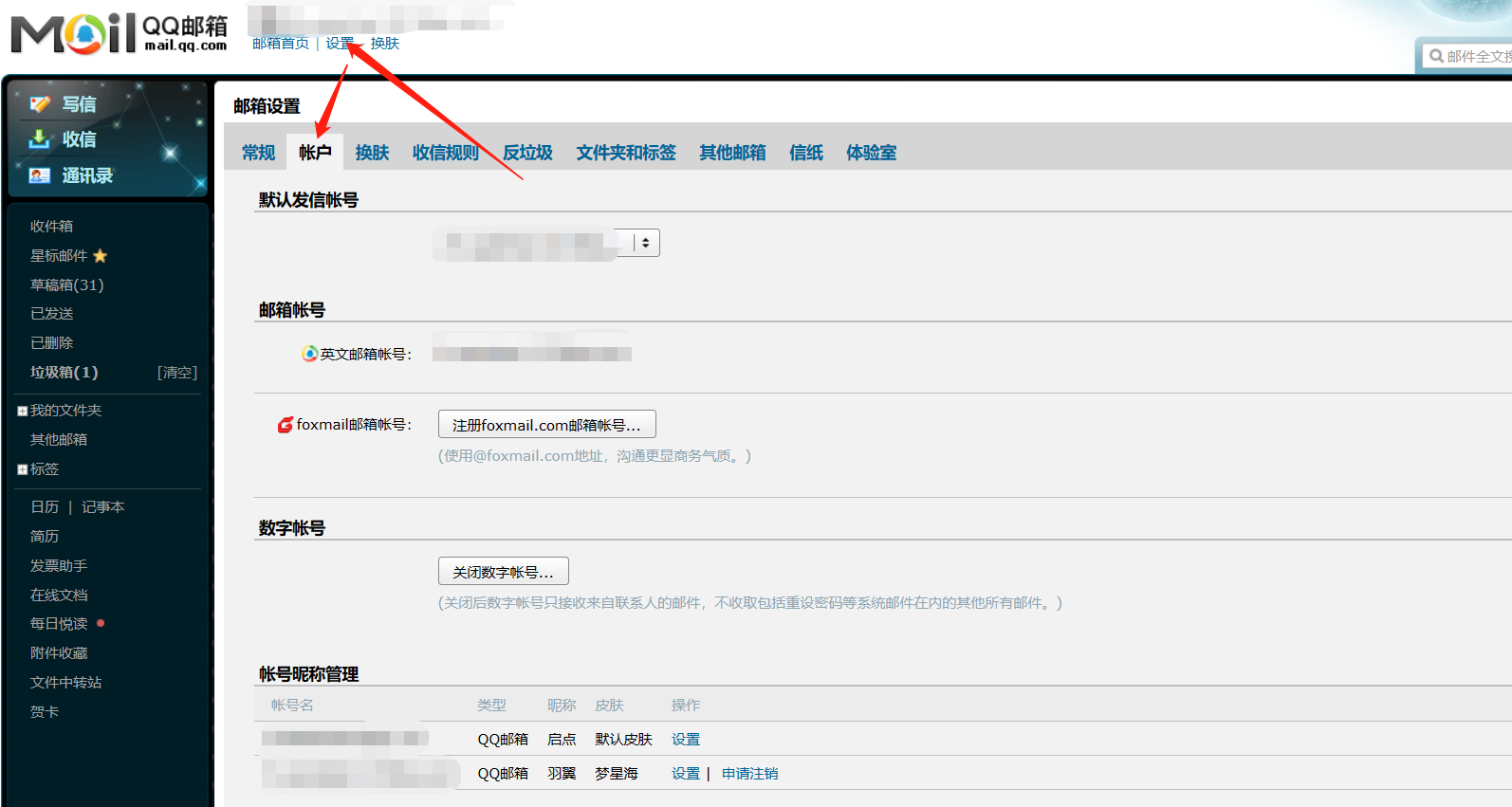The image size is (1512, 807).
Task: Open the 日历 calendar link
Action: pyautogui.click(x=45, y=507)
